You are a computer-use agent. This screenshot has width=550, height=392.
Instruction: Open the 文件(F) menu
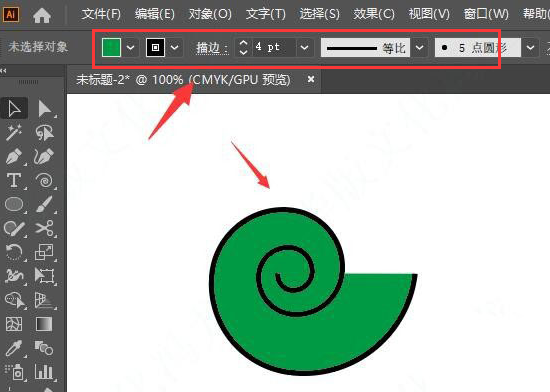coord(101,14)
